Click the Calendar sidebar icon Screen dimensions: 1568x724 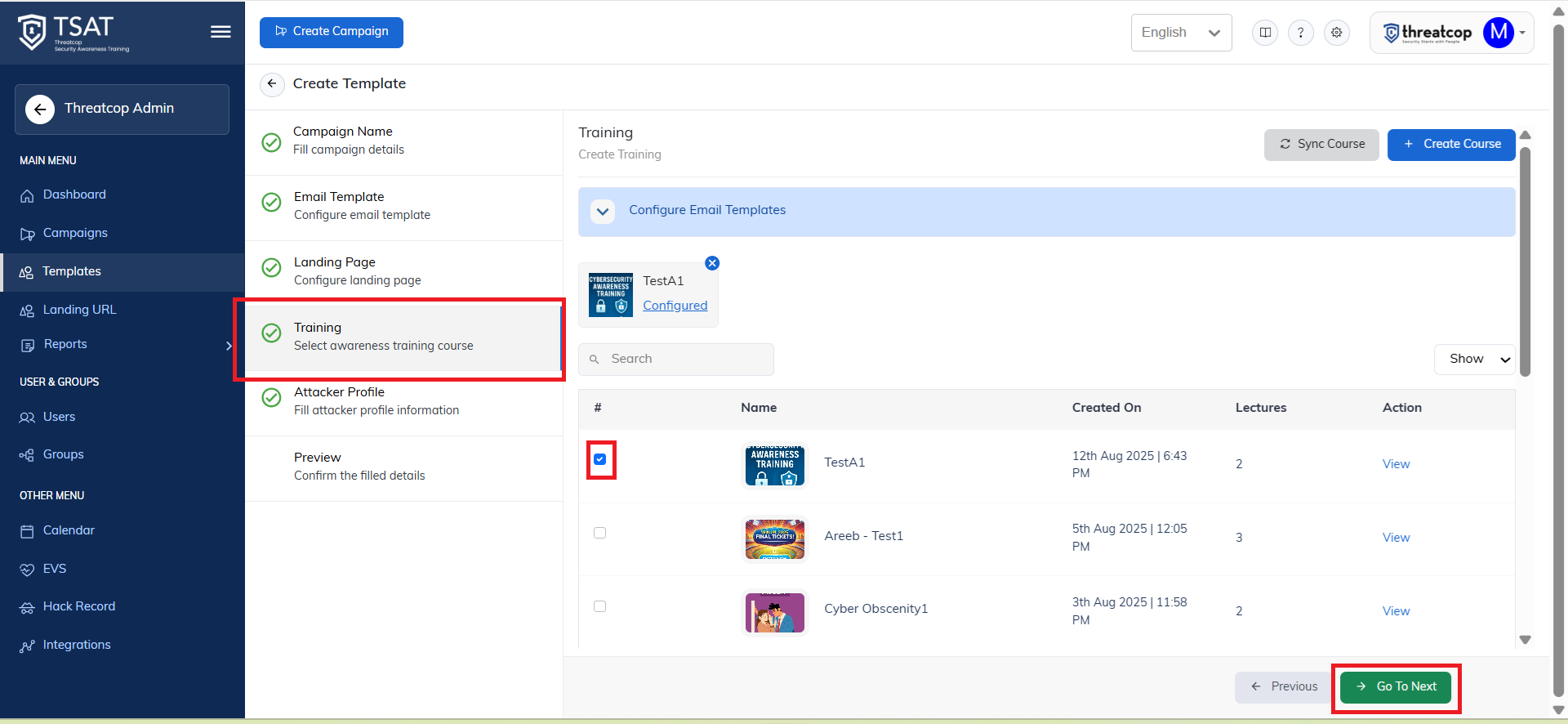click(x=27, y=531)
